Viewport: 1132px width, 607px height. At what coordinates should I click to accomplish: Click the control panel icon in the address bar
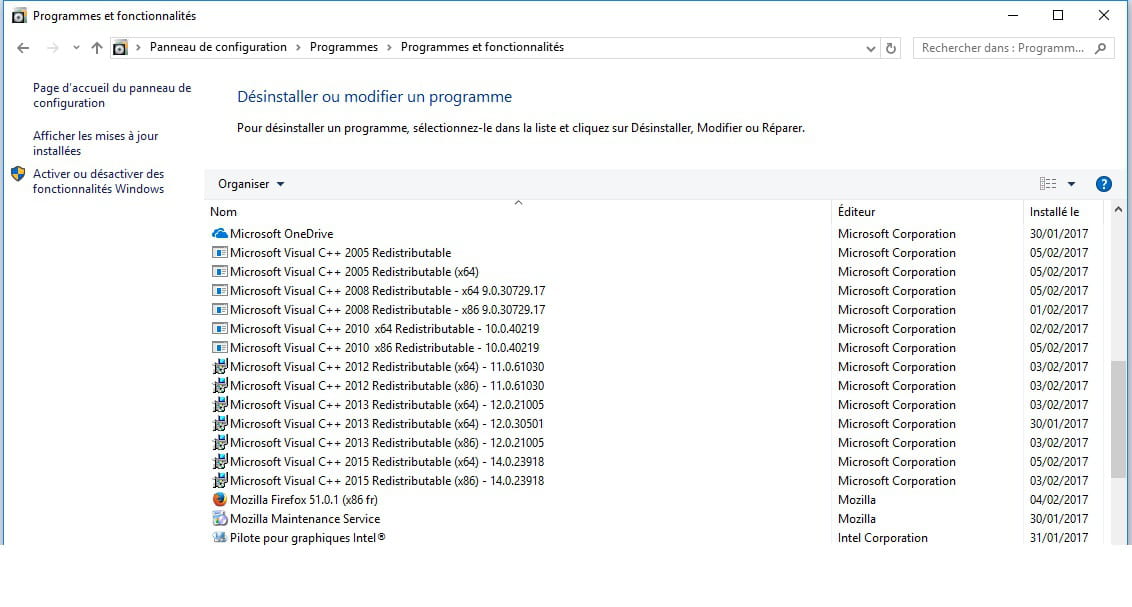point(120,48)
